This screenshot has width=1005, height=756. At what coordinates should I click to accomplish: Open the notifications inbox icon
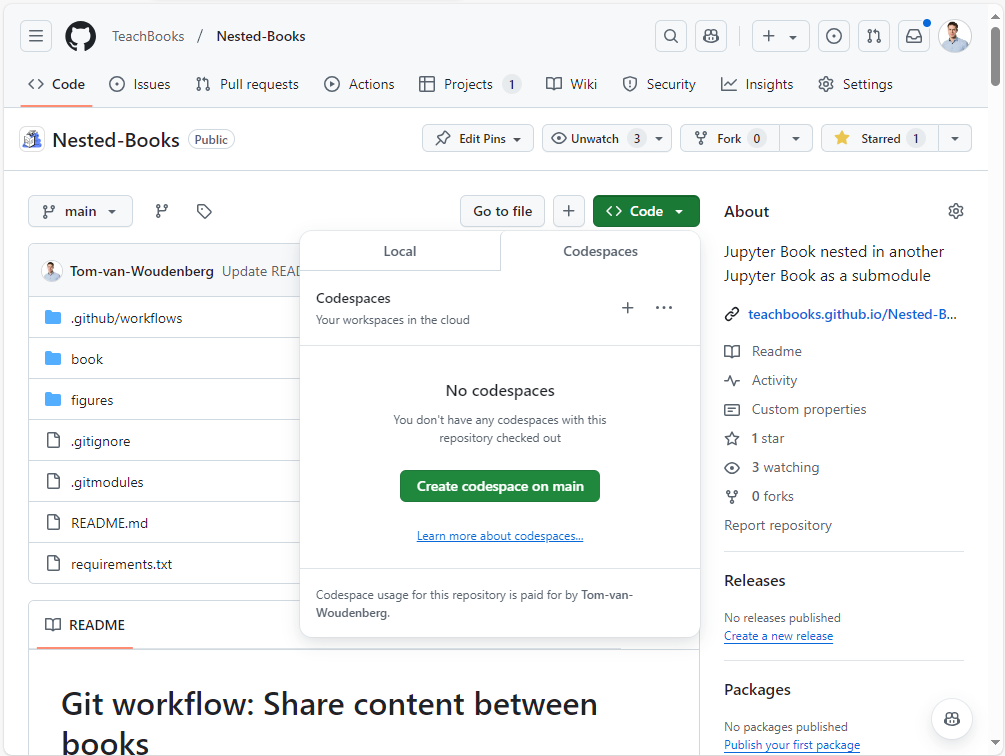tap(913, 36)
